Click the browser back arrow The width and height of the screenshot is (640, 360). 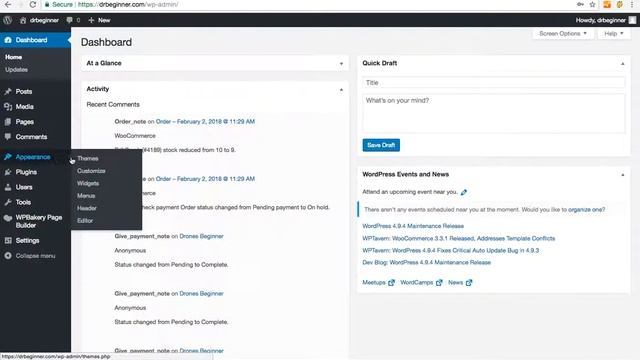pyautogui.click(x=8, y=4)
